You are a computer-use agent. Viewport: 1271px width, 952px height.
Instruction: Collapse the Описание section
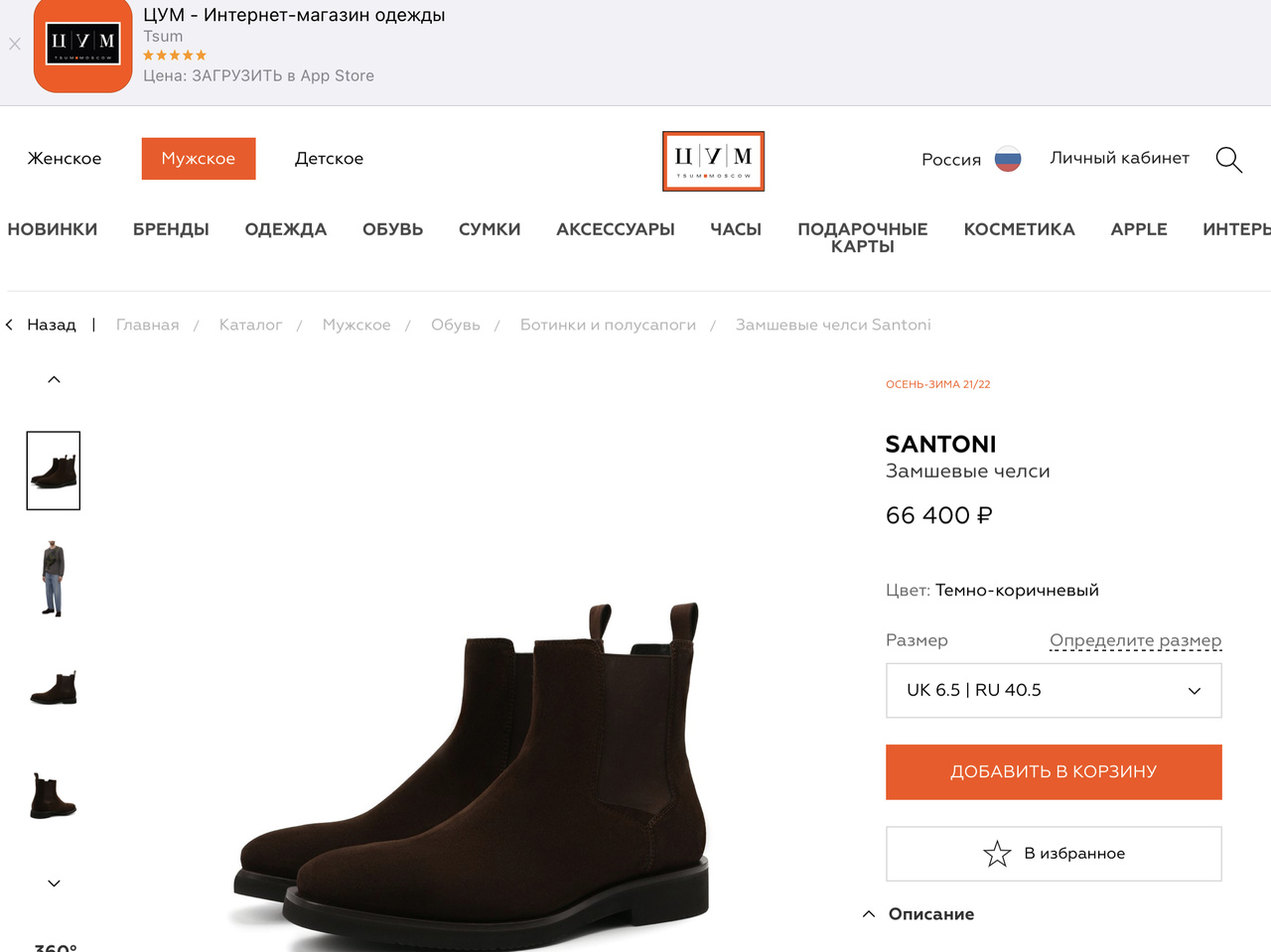869,914
